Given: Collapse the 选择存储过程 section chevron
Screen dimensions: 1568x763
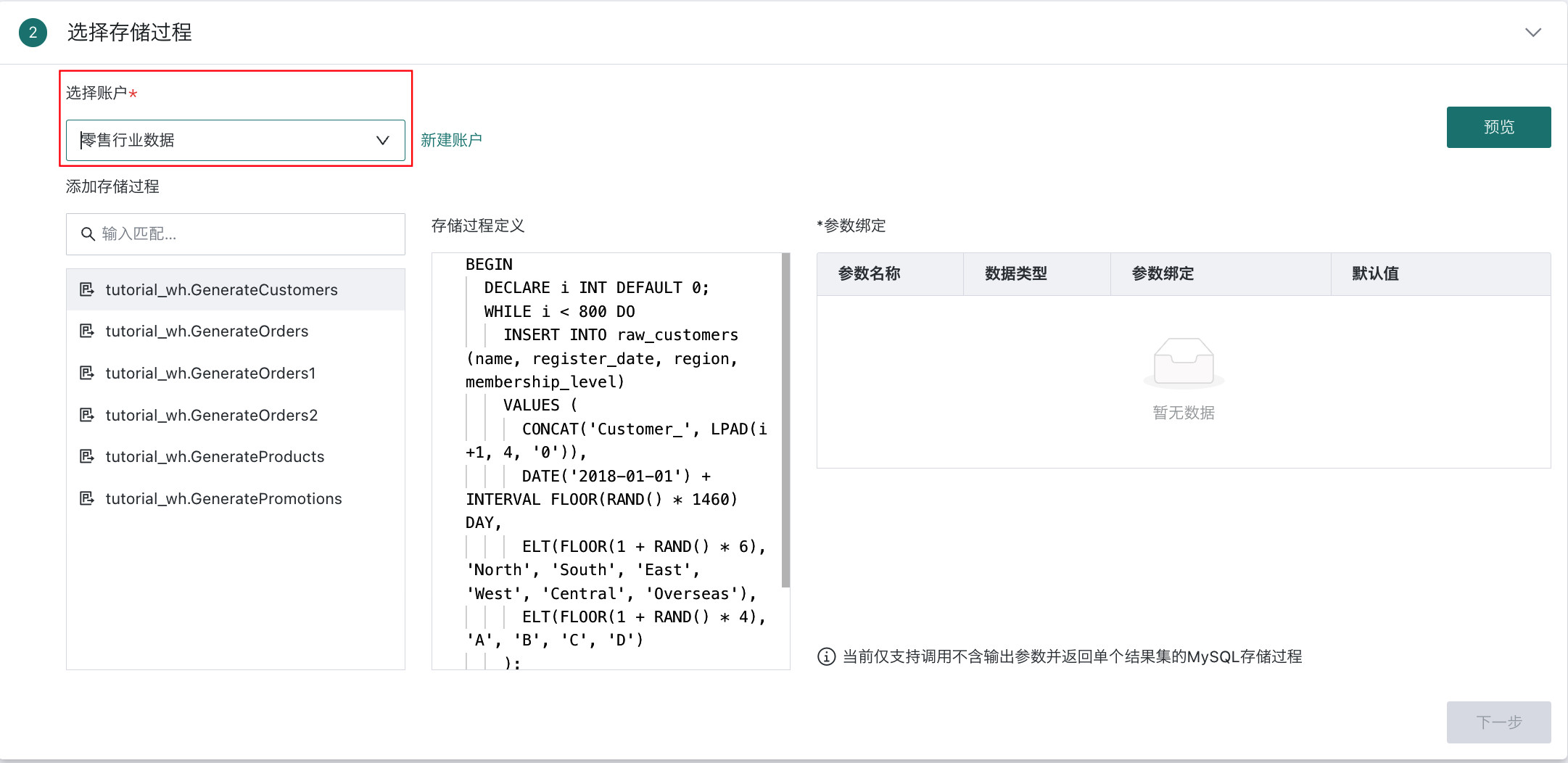Looking at the screenshot, I should 1532,33.
